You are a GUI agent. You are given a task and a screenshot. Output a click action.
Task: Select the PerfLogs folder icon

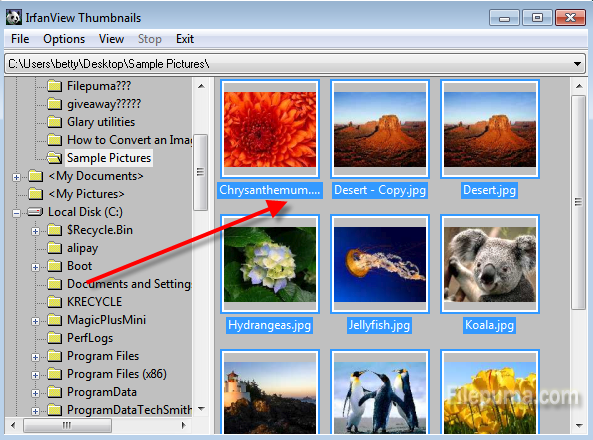(x=54, y=338)
